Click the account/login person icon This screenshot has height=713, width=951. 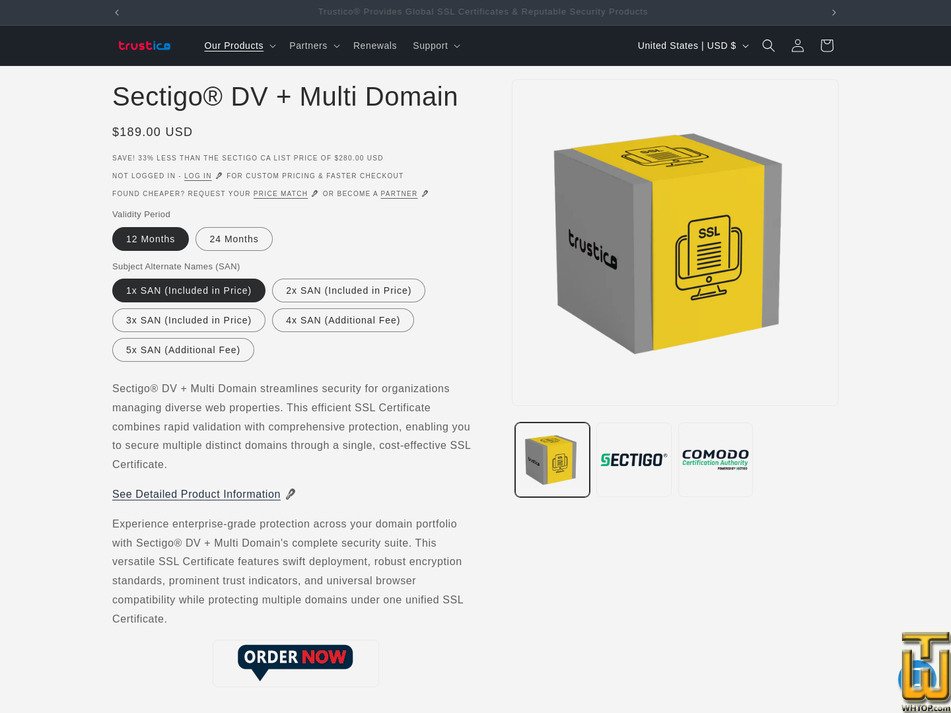(x=797, y=45)
